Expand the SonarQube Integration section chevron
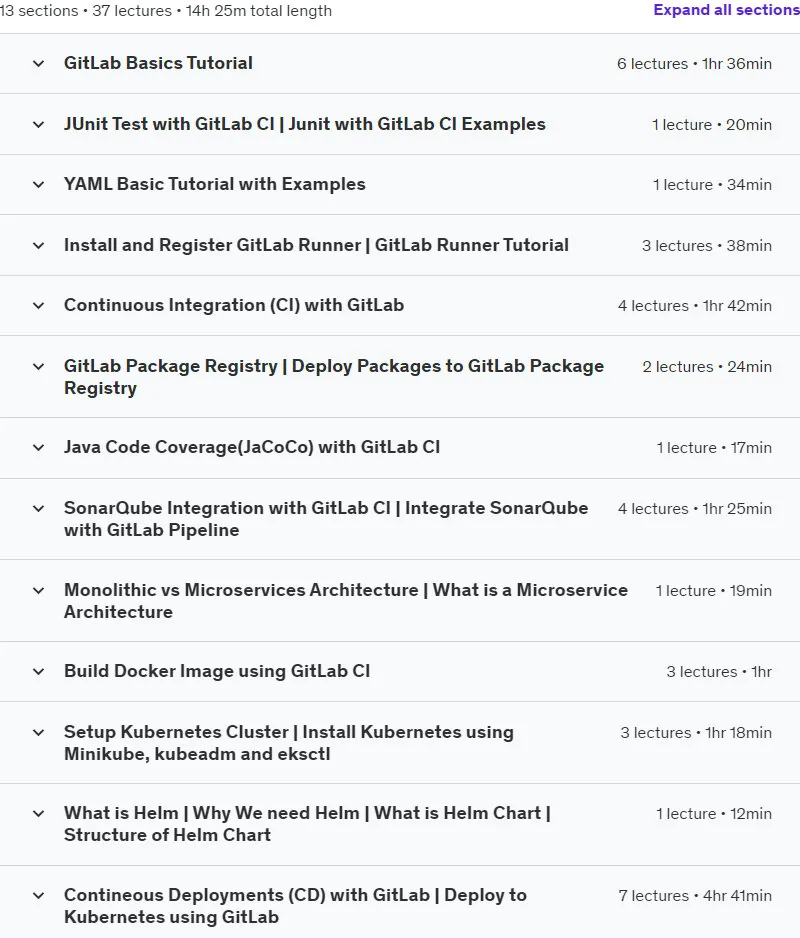This screenshot has height=938, width=800. tap(38, 508)
